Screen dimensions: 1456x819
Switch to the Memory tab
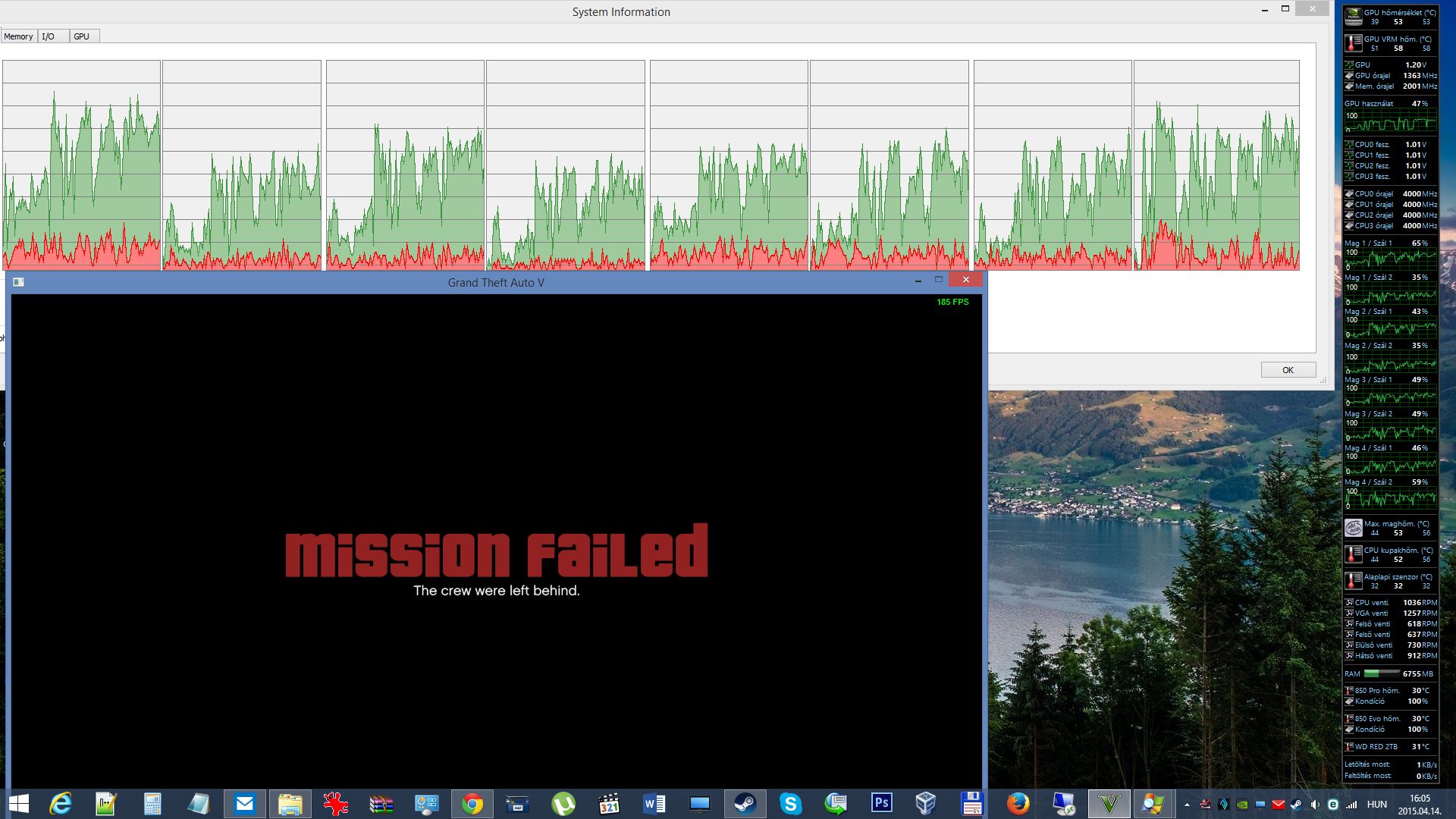point(18,36)
